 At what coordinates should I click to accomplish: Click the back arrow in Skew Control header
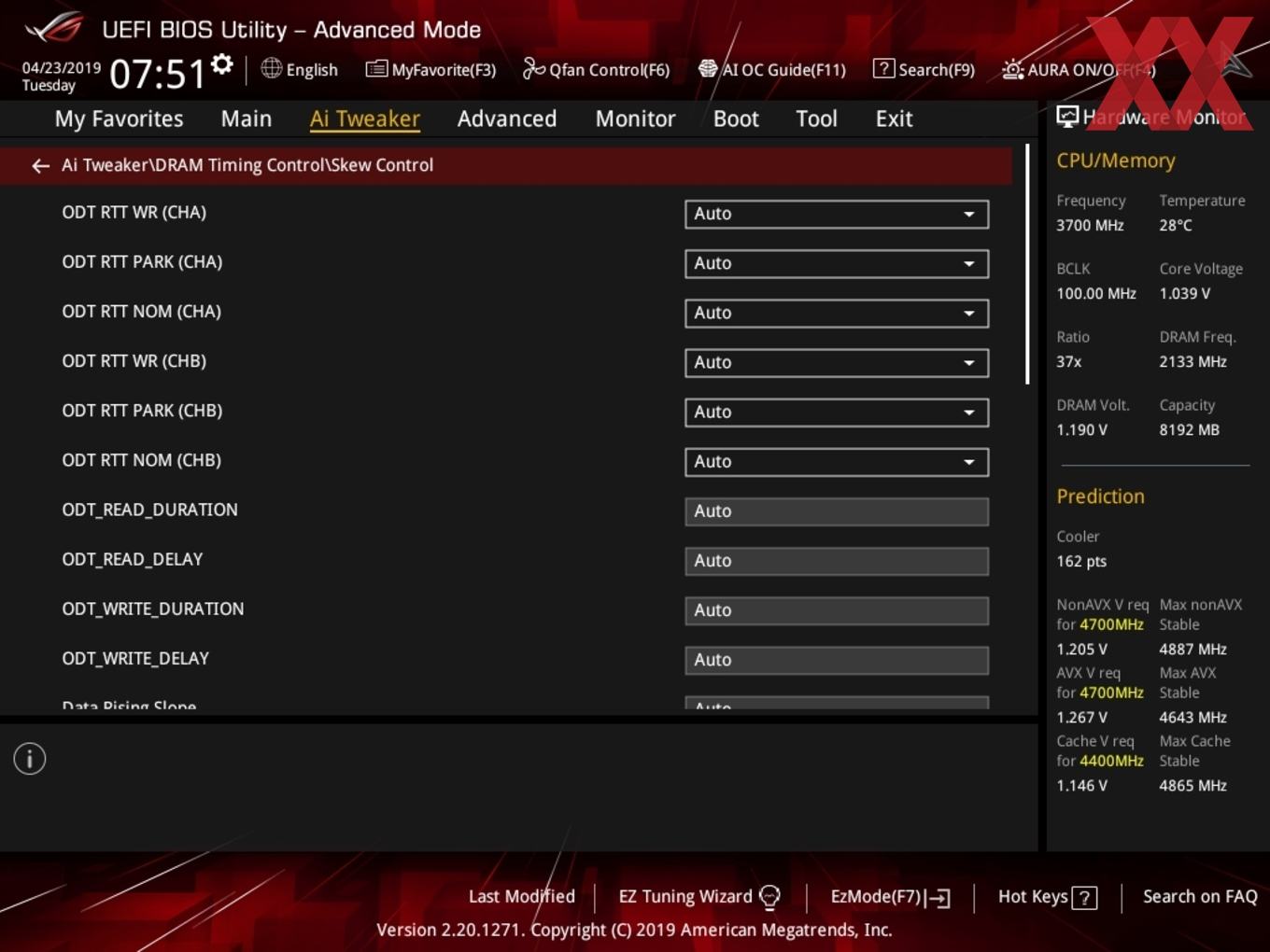click(40, 165)
